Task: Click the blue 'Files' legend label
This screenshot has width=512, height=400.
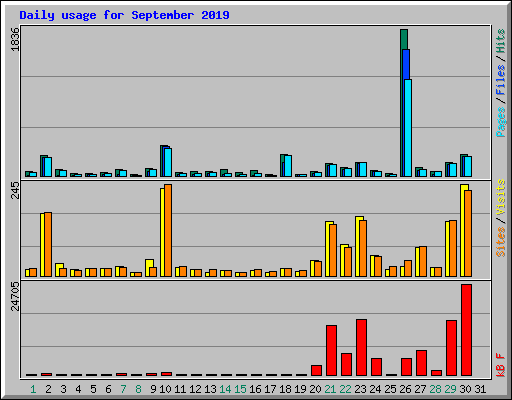Action: pos(500,80)
